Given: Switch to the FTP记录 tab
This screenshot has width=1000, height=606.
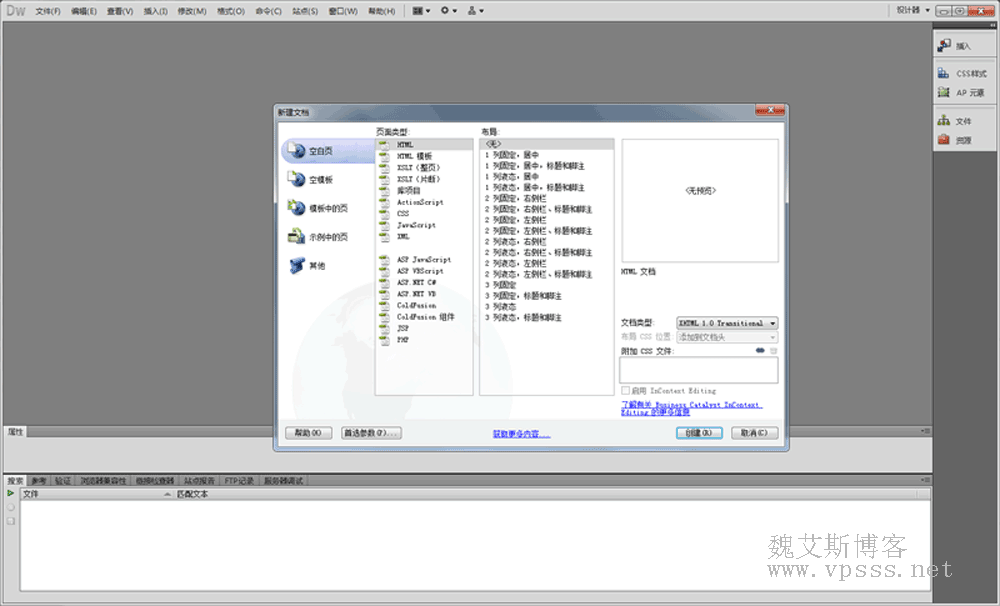Looking at the screenshot, I should coord(240,481).
